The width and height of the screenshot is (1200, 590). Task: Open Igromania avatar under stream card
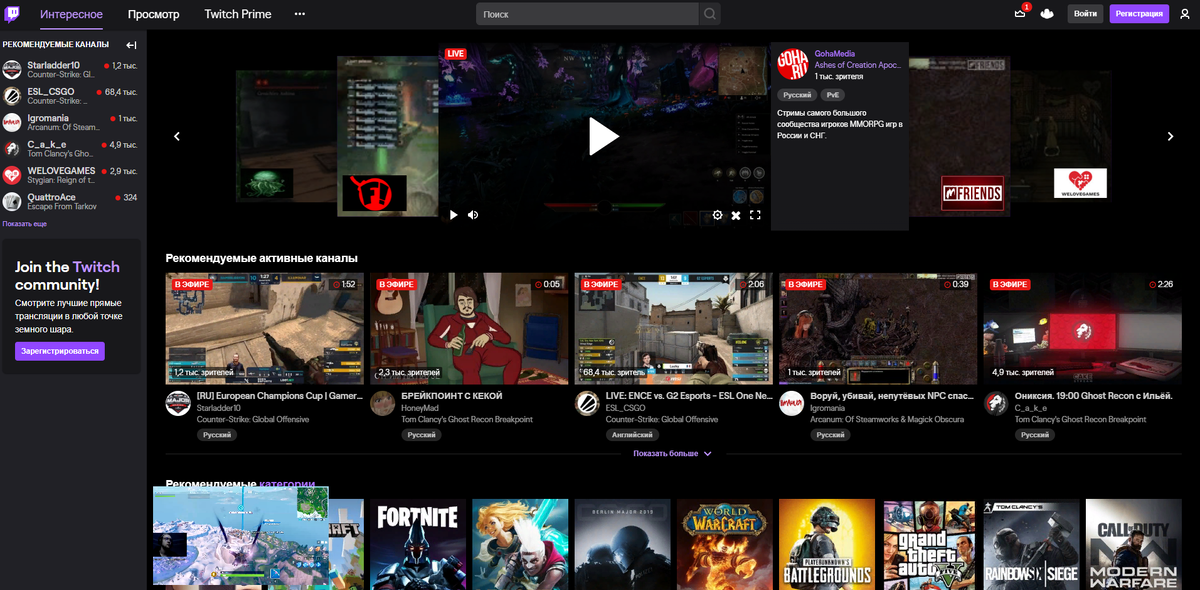tap(791, 403)
